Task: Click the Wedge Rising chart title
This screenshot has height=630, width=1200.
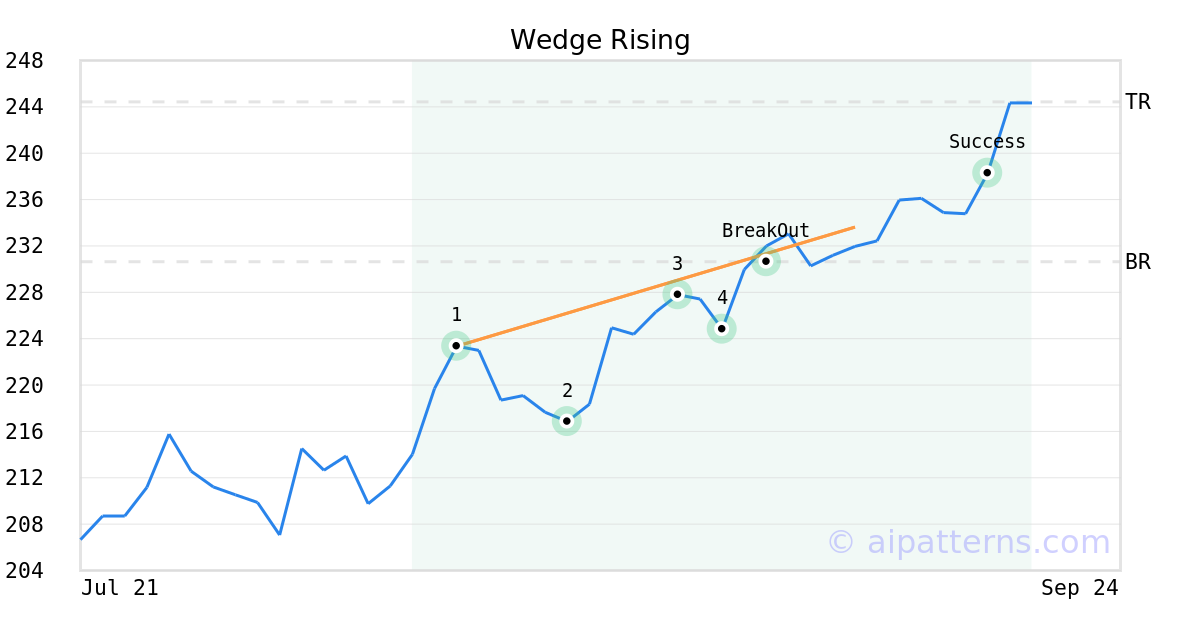Action: pyautogui.click(x=600, y=40)
